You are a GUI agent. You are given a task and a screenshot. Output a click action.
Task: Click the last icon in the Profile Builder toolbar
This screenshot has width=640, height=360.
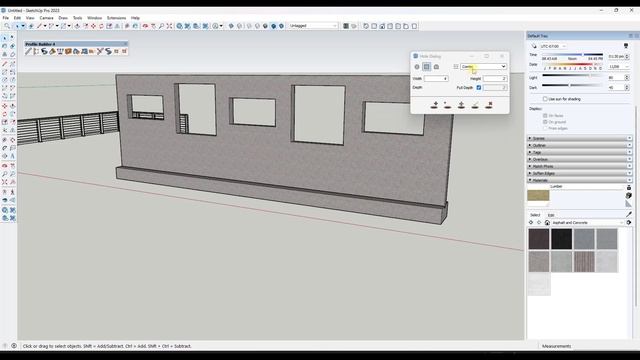(x=124, y=51)
